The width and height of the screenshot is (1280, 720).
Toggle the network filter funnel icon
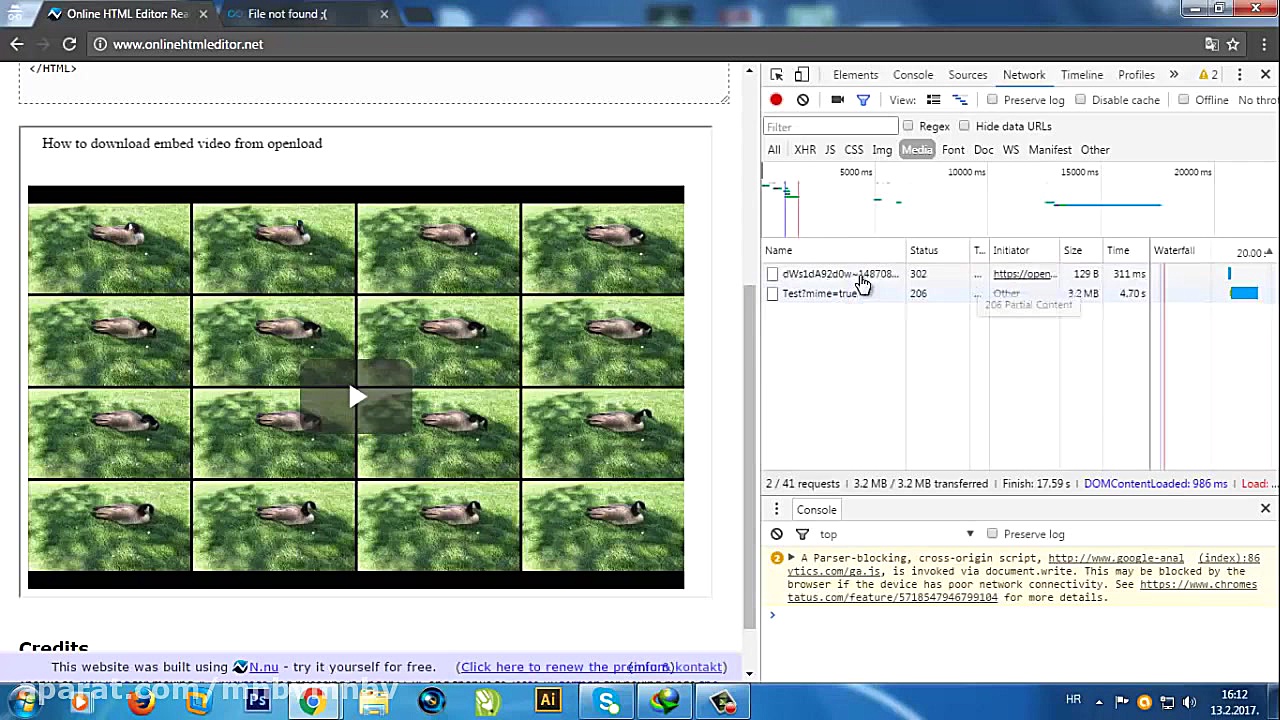[x=863, y=99]
